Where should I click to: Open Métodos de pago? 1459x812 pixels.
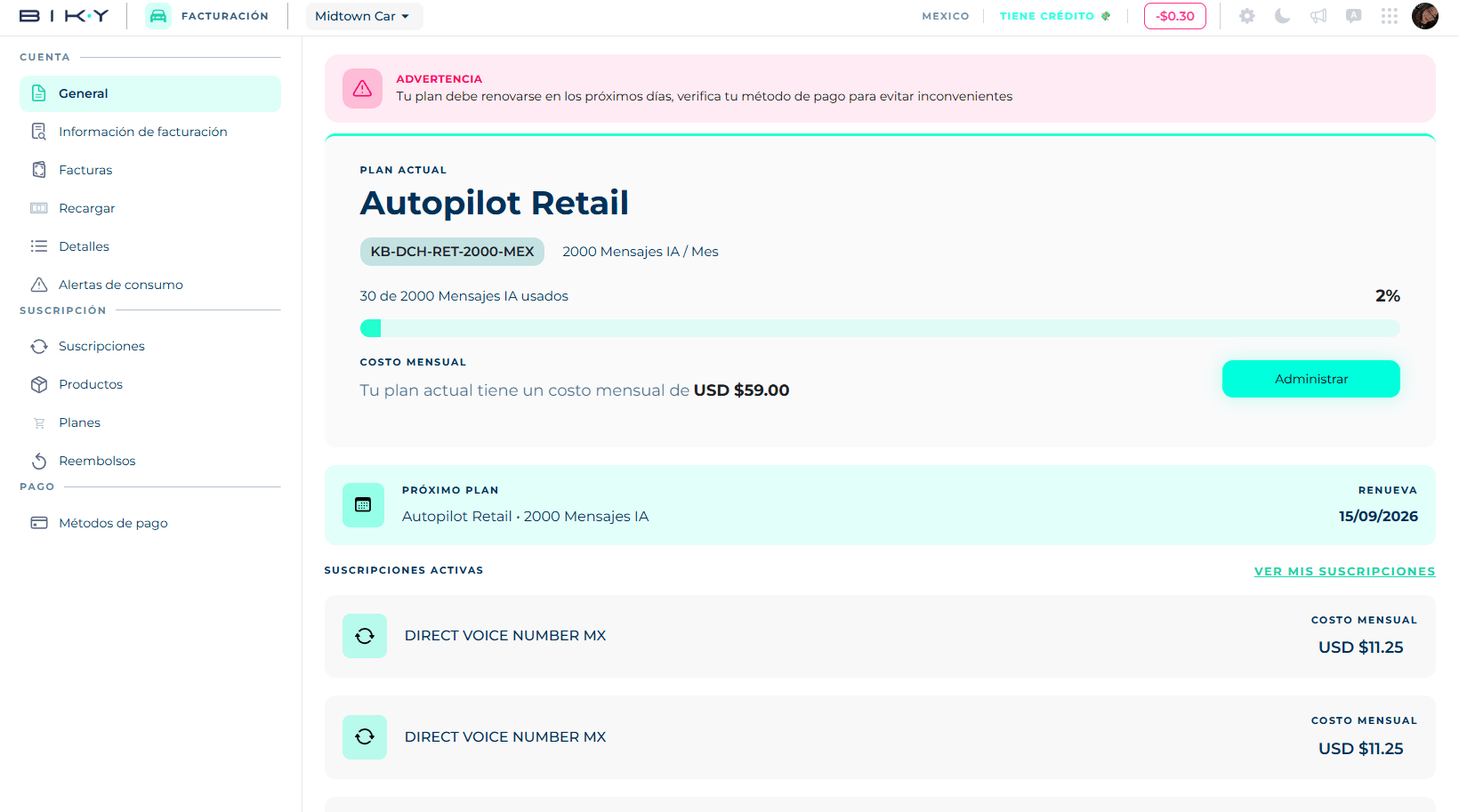pyautogui.click(x=150, y=523)
